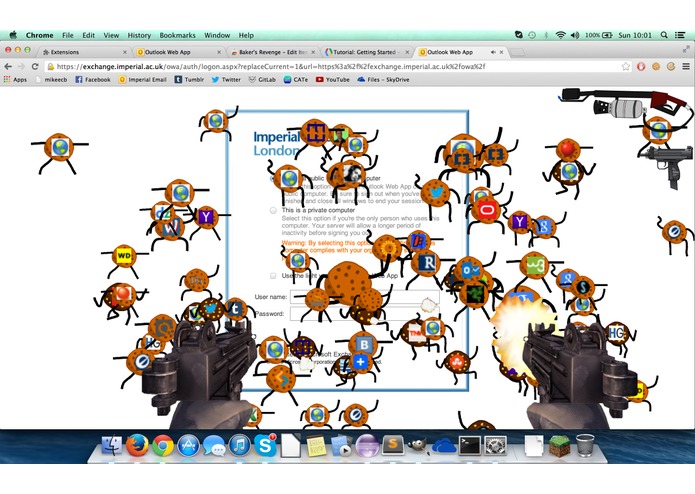Screen dimensions: 695x494
Task: Click the Wi-Fi status icon
Action: (561, 35)
